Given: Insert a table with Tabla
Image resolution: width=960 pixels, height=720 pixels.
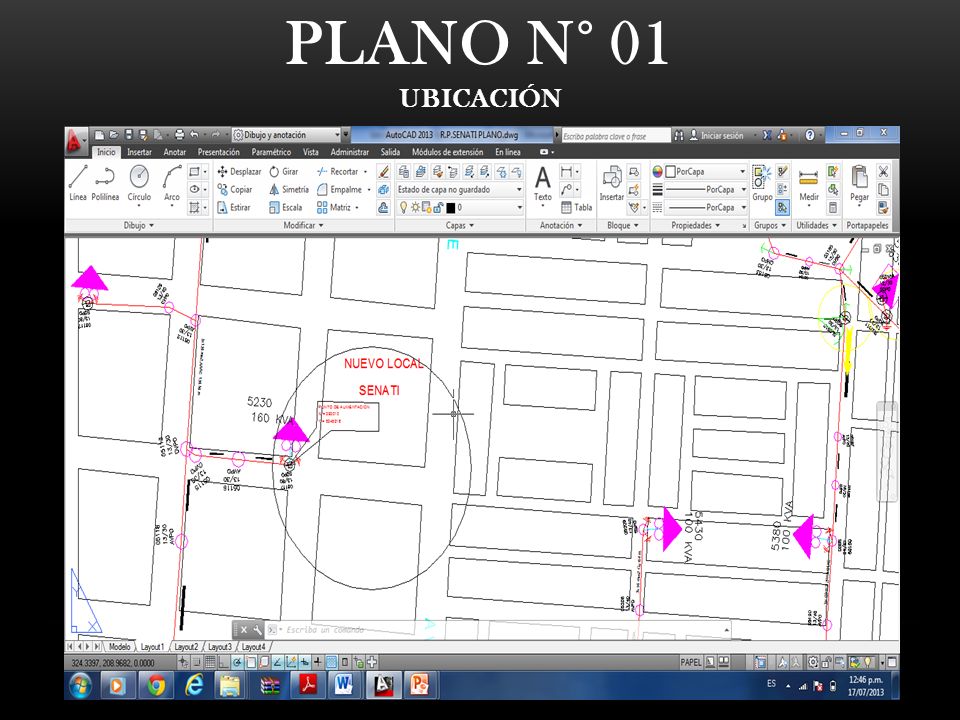Looking at the screenshot, I should pyautogui.click(x=577, y=208).
